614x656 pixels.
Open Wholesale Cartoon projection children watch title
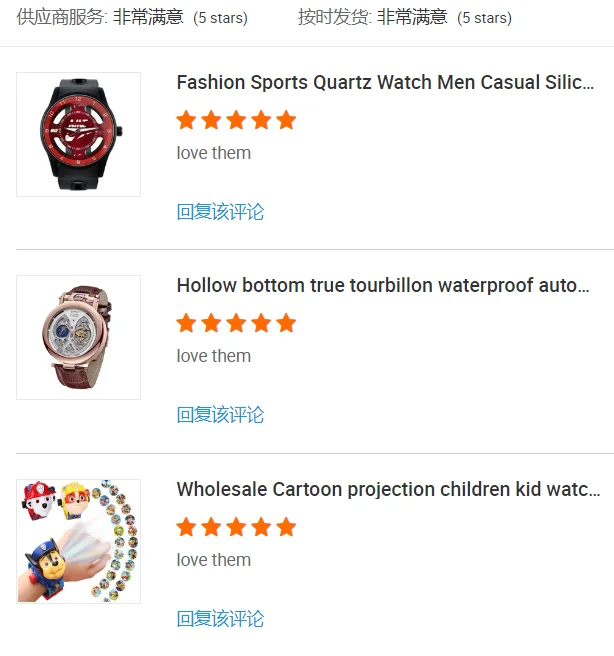pos(388,489)
